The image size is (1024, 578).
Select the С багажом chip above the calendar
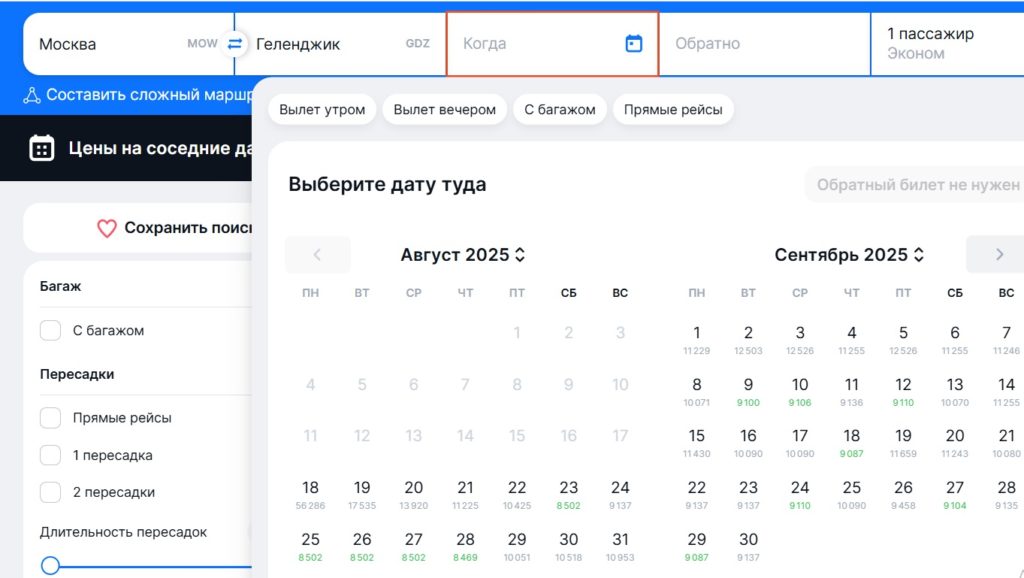[559, 109]
